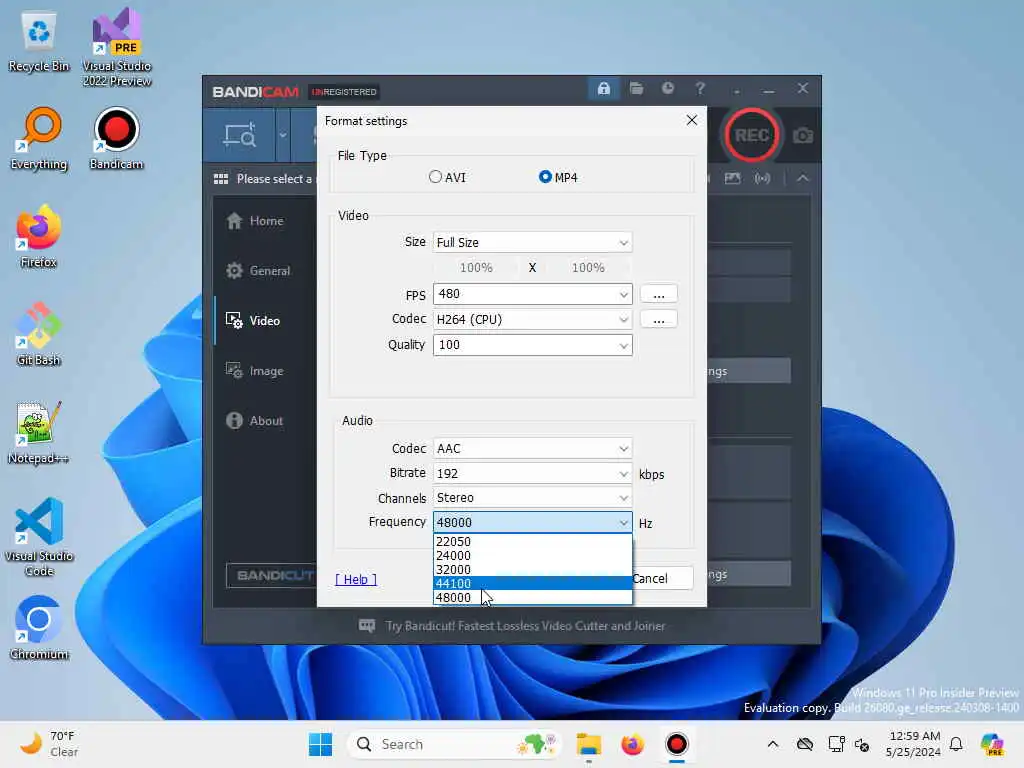Click the taskbar Search box
This screenshot has width=1024, height=768.
(x=455, y=744)
